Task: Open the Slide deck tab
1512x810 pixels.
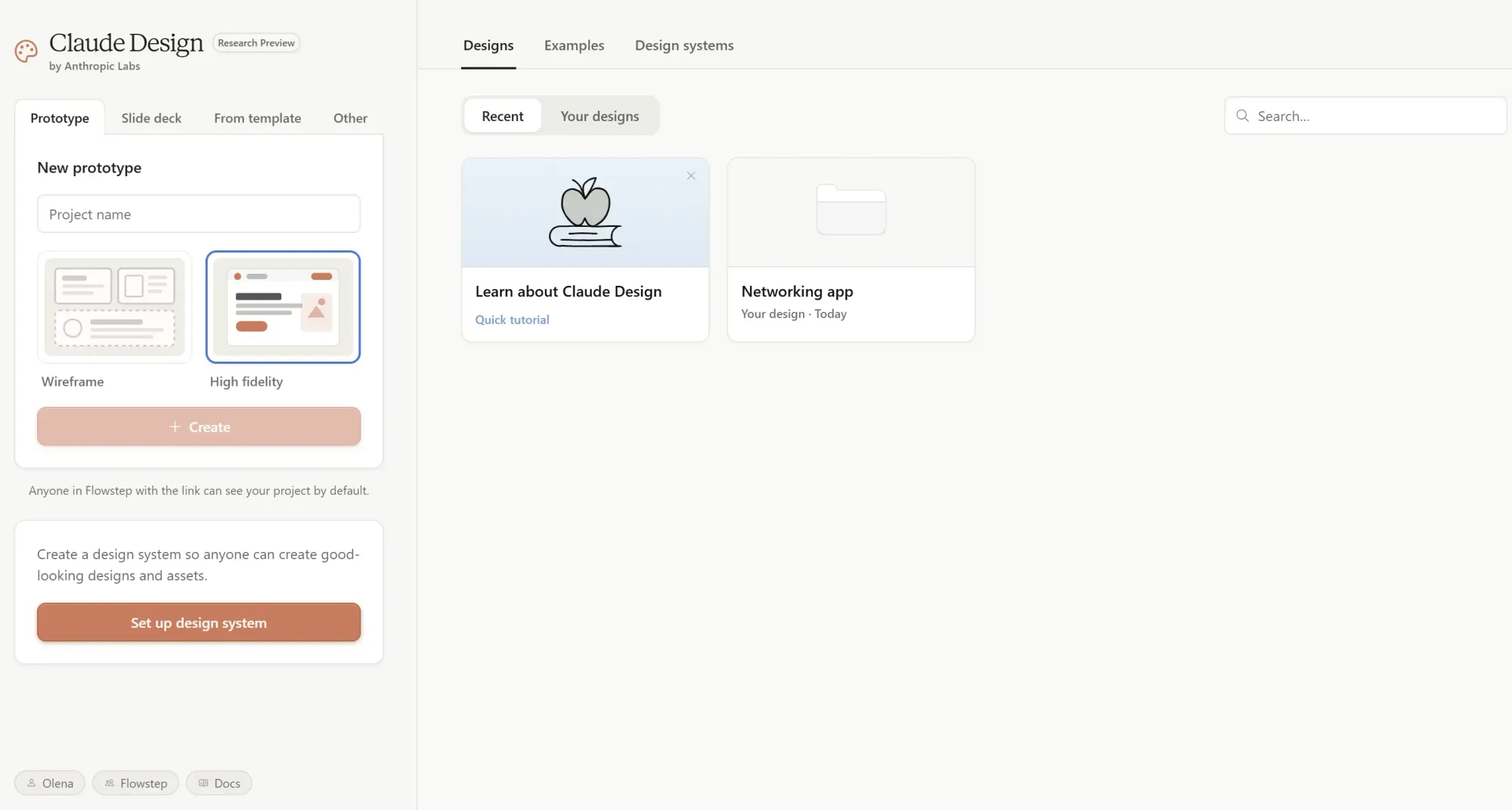Action: (151, 118)
